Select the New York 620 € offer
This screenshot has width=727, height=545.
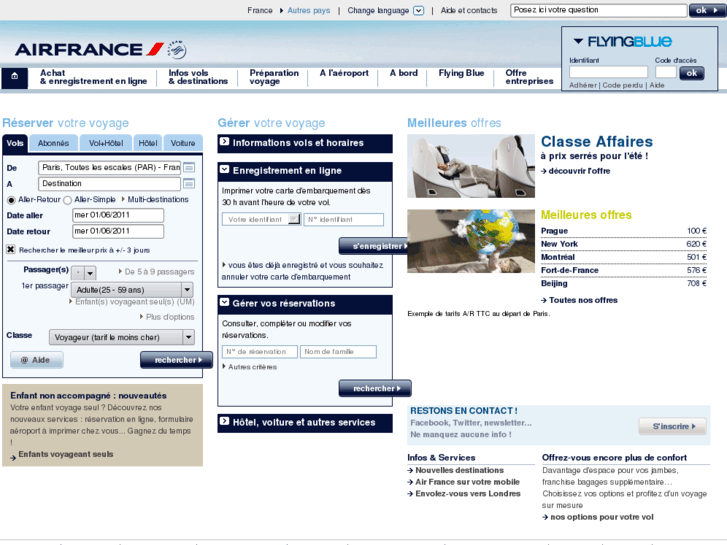point(624,244)
